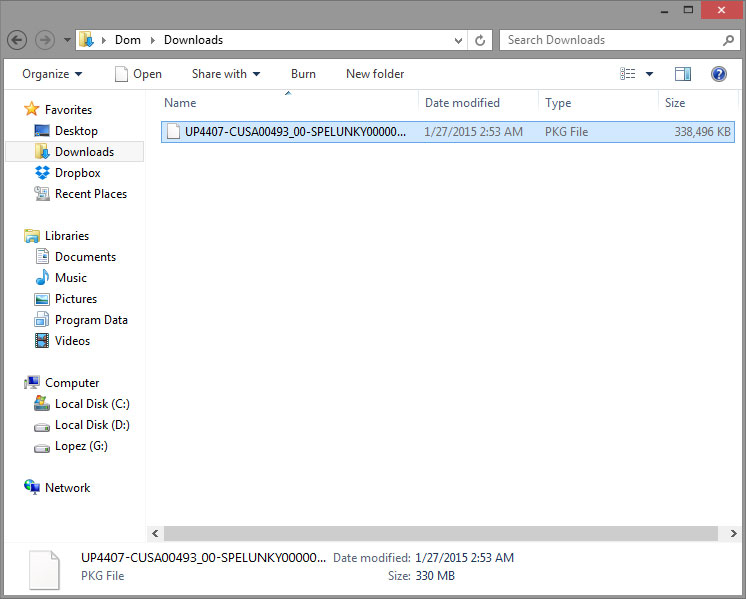Open previous locations dropdown in address bar
The width and height of the screenshot is (746, 599).
(458, 40)
